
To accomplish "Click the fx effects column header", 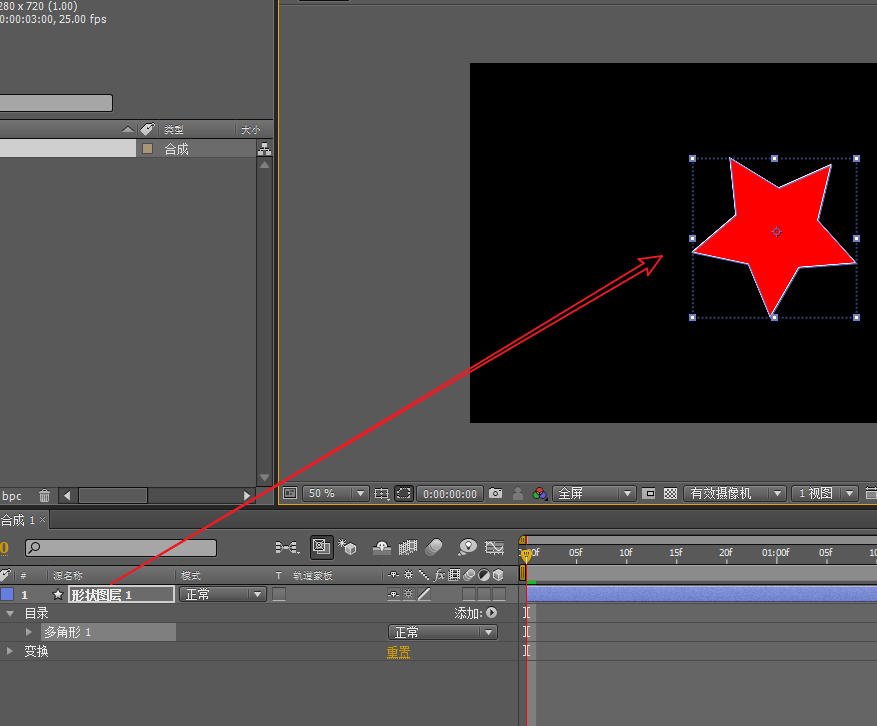I will [440, 574].
